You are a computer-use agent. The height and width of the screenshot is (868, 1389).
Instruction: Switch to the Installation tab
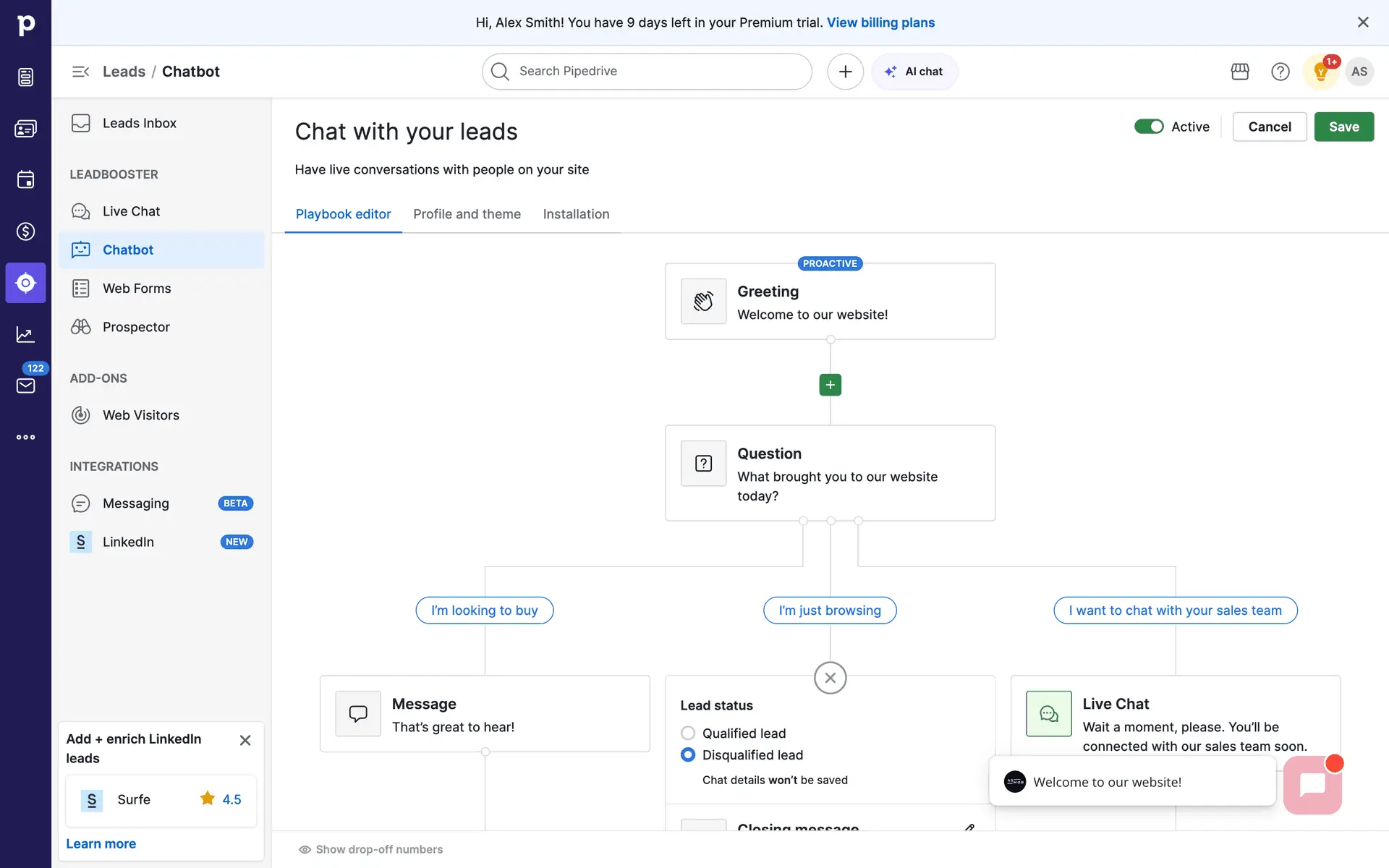click(576, 214)
